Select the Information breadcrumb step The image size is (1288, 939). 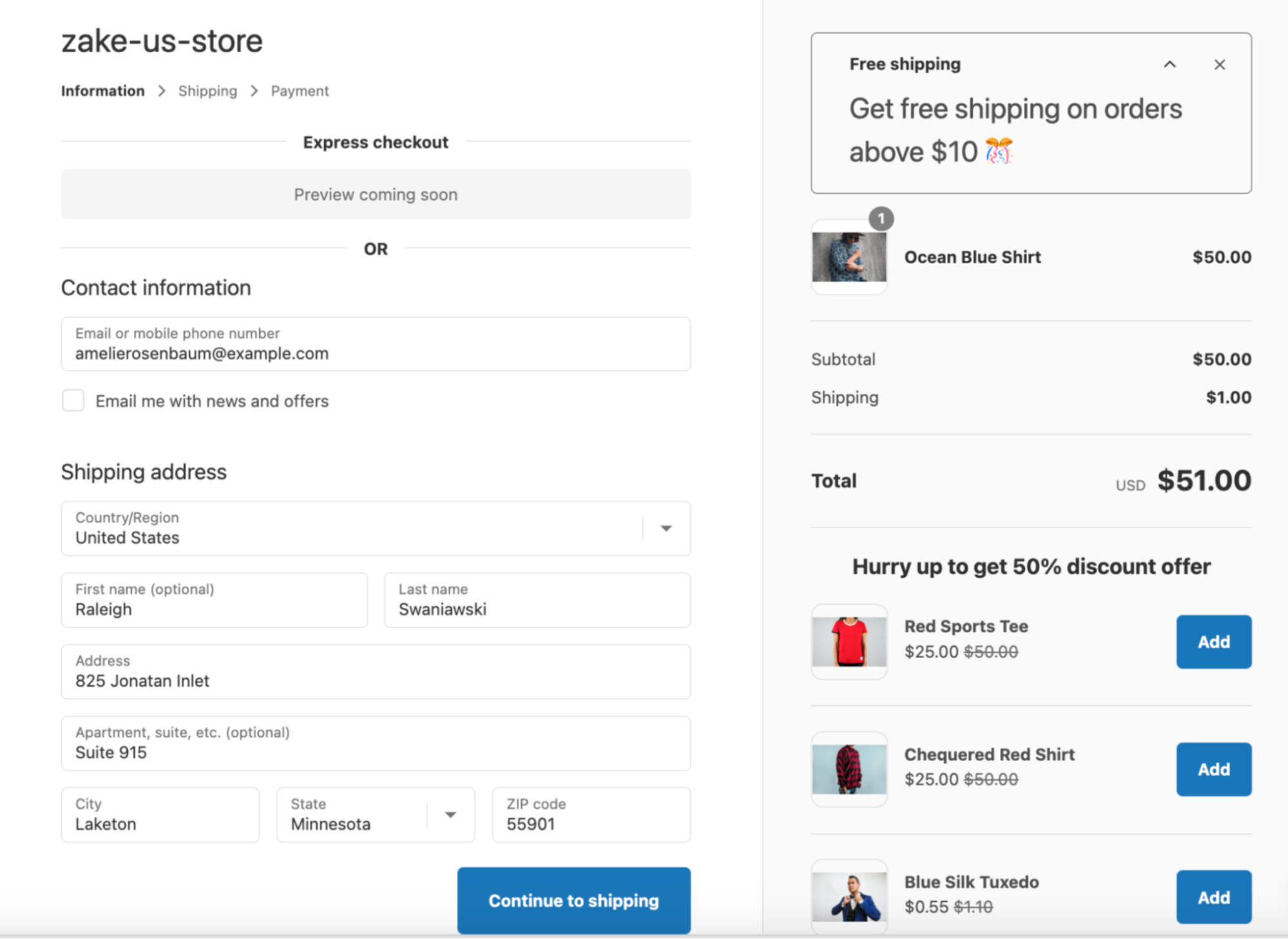(102, 91)
